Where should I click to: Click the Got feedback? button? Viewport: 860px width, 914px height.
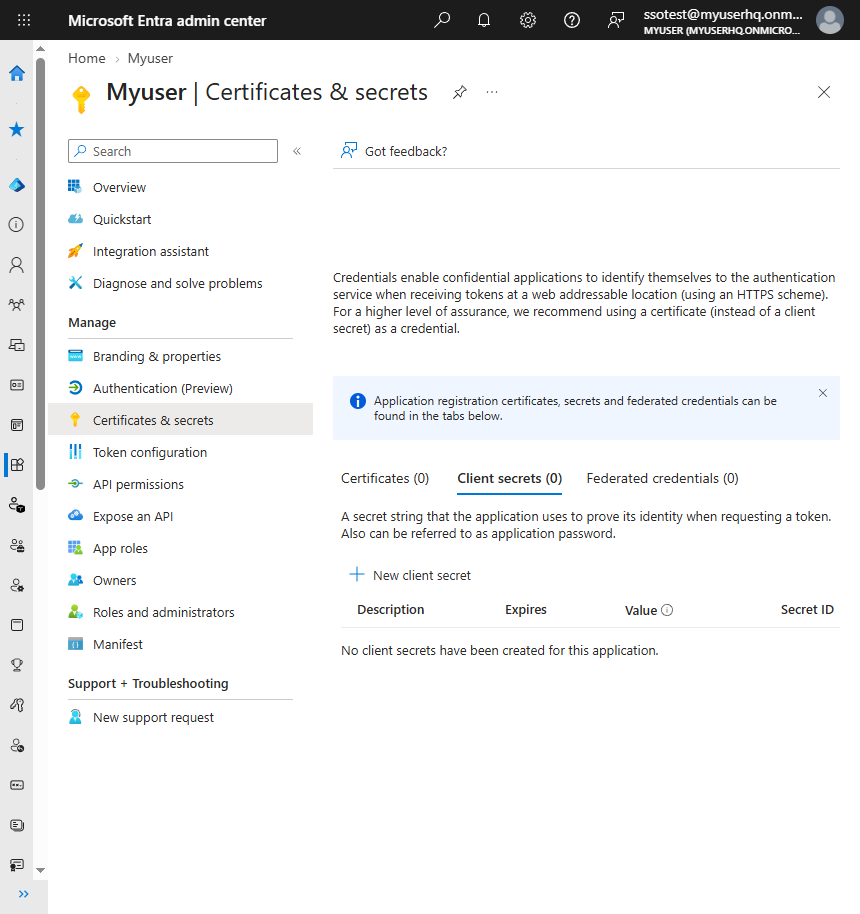(x=394, y=151)
